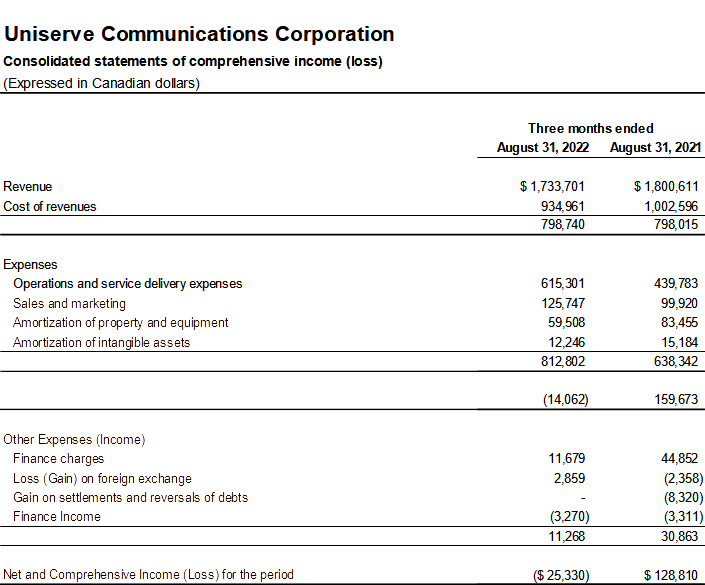Select other expenses total '30,863'

pyautogui.click(x=679, y=536)
